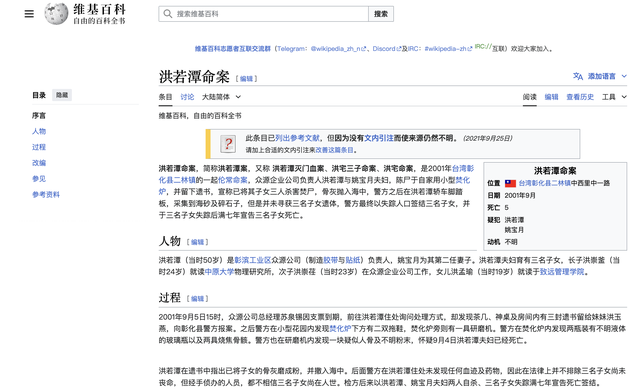Open the 贴纸 link in 人物 section
This screenshot has width=640, height=390.
(353, 260)
